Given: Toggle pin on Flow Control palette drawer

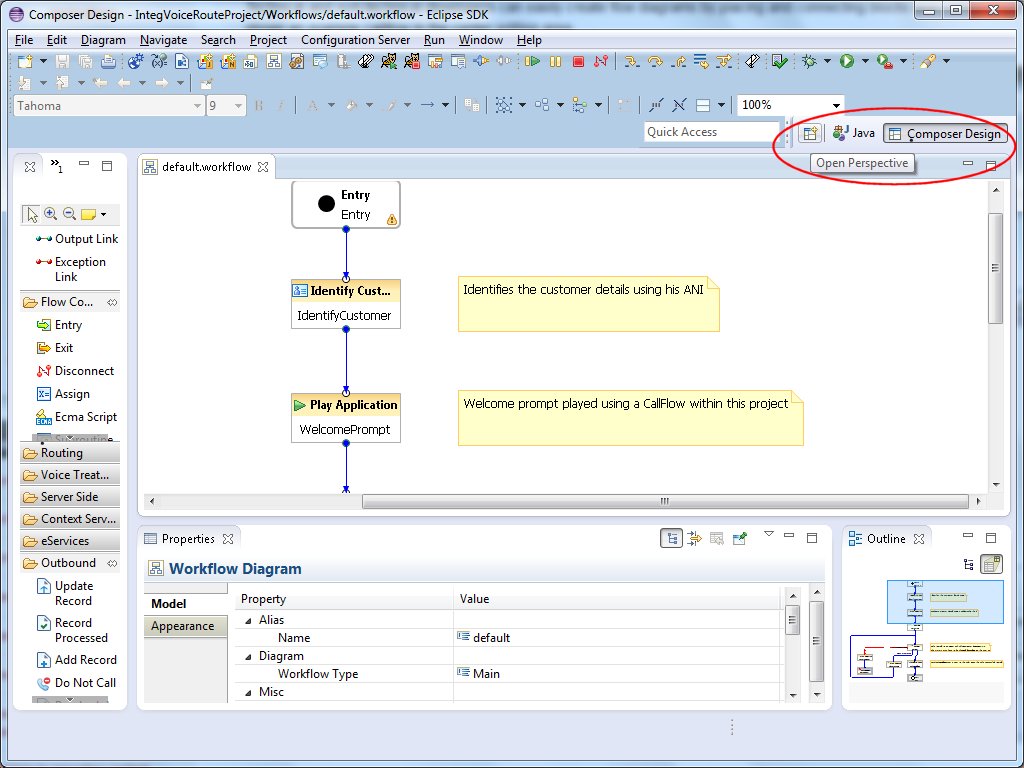Looking at the screenshot, I should 112,302.
